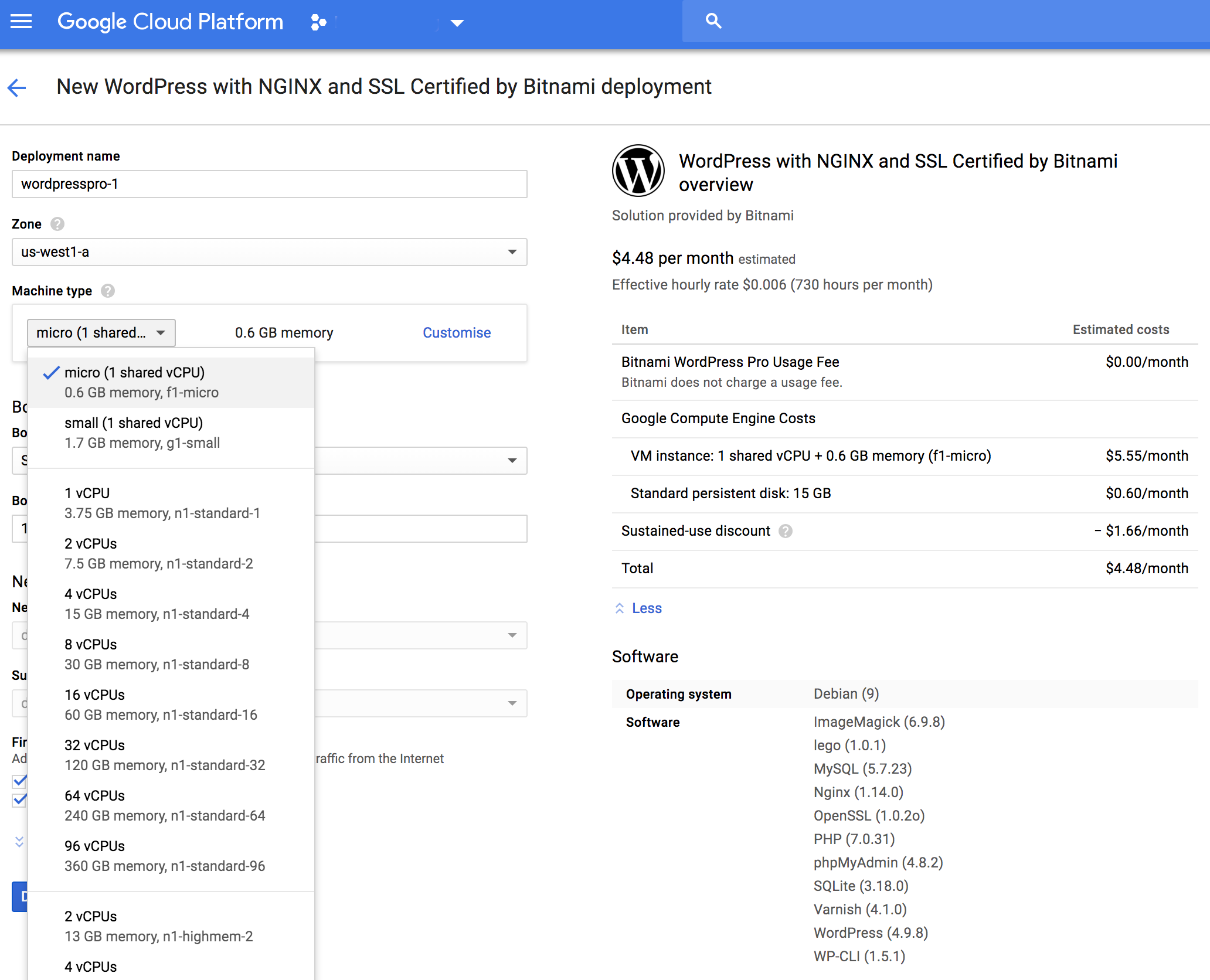Click Machine type help icon
1210x980 pixels.
(108, 291)
